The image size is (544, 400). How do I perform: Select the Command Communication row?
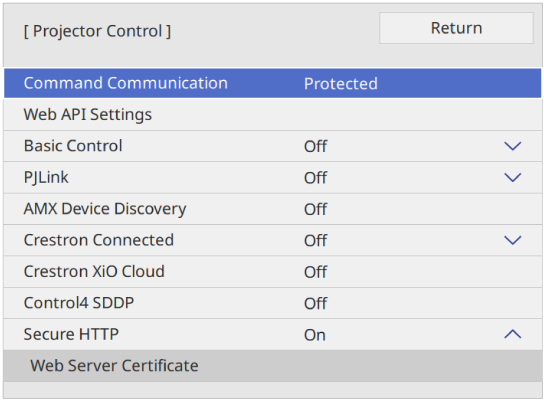click(272, 83)
